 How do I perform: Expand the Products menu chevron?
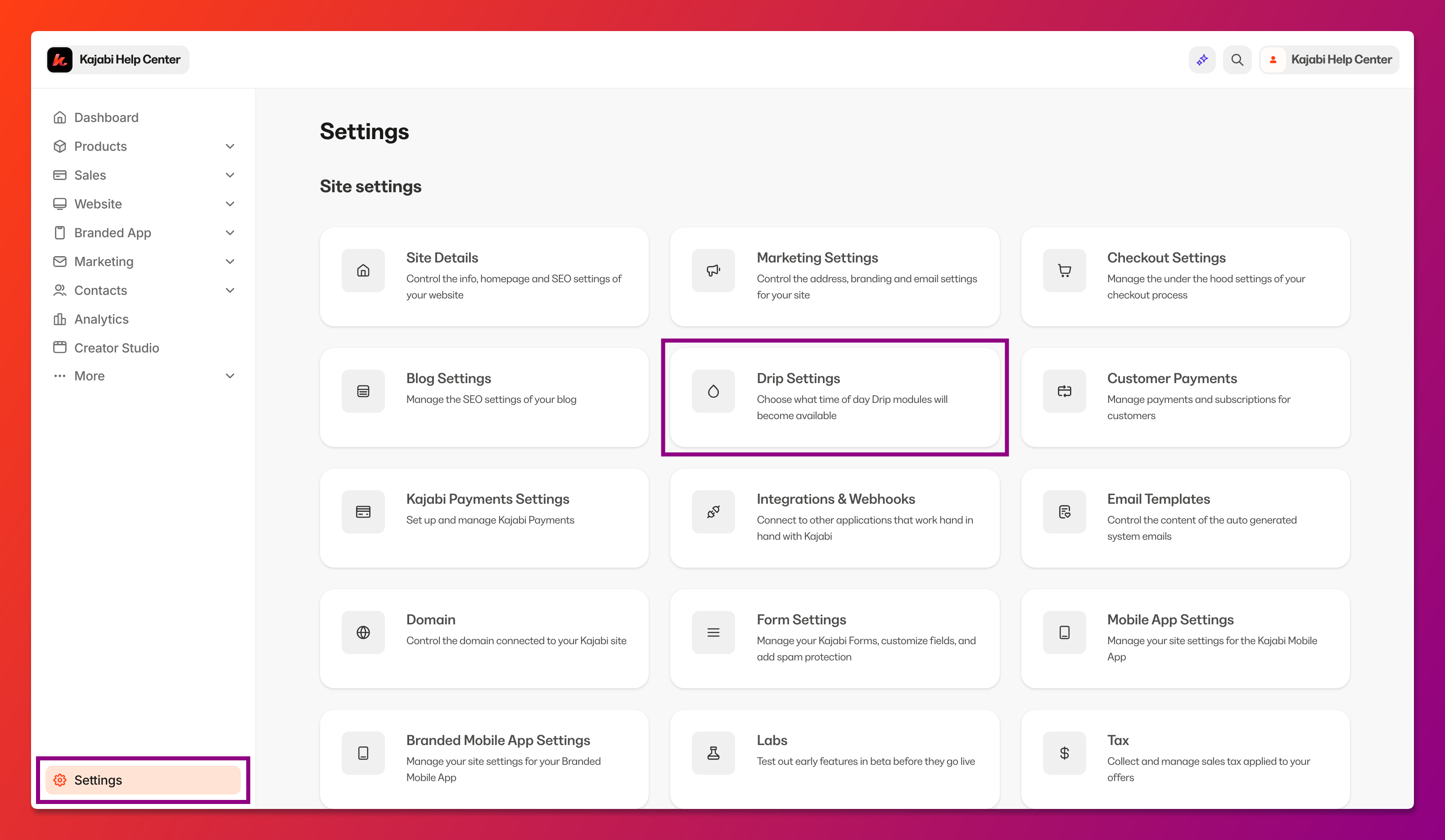pyautogui.click(x=230, y=146)
